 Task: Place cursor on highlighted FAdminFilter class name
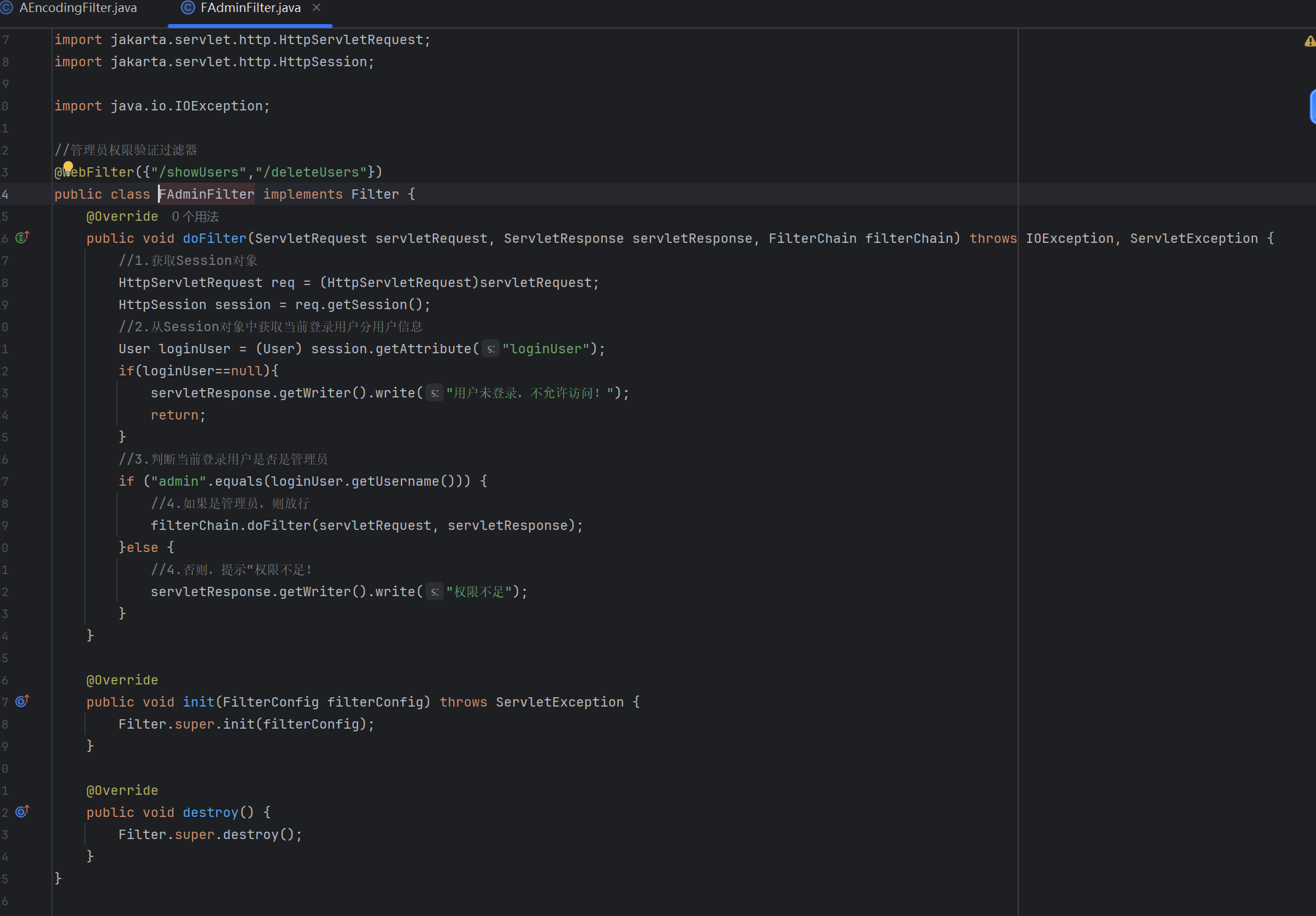pos(206,195)
